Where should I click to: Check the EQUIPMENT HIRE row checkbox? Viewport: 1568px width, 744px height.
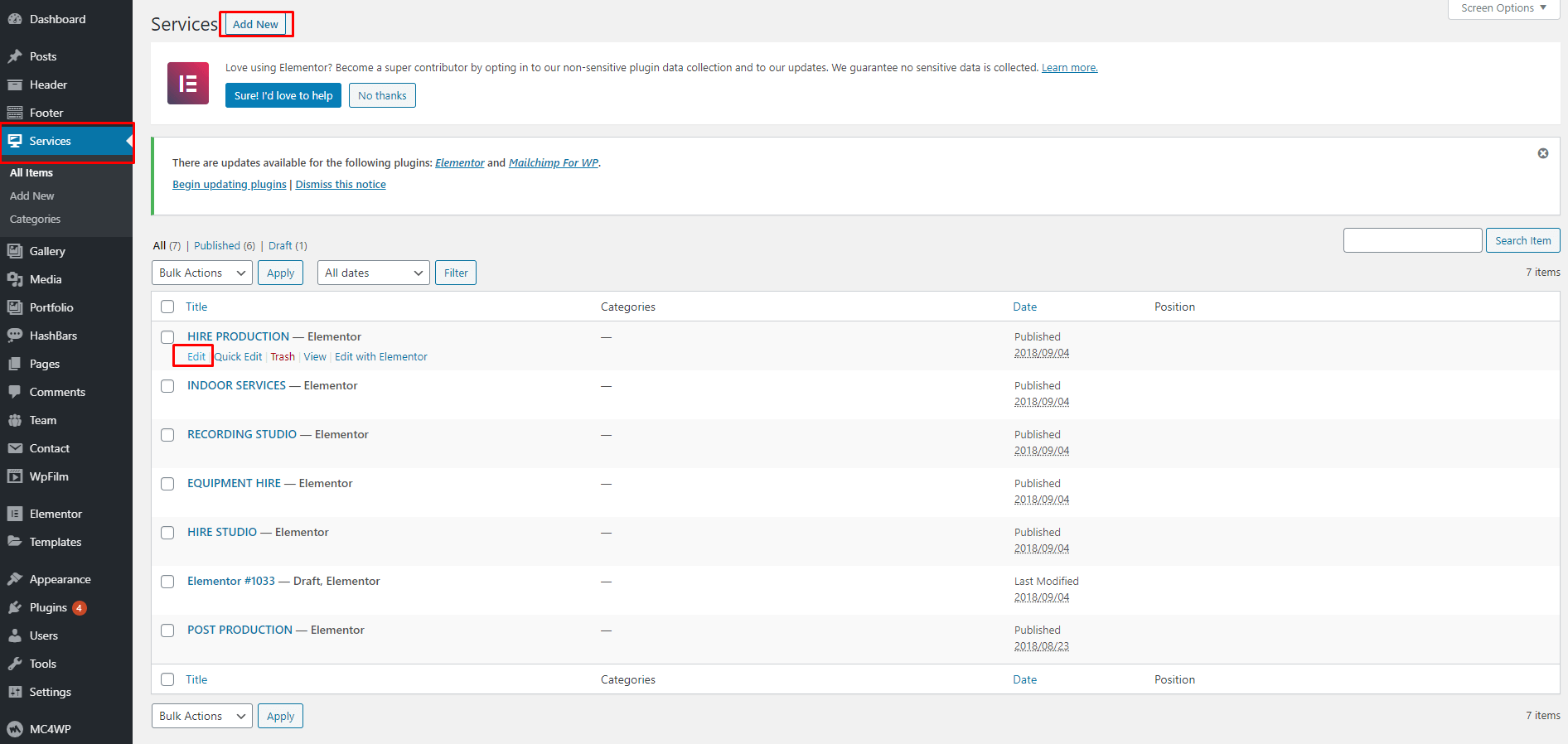tap(167, 484)
